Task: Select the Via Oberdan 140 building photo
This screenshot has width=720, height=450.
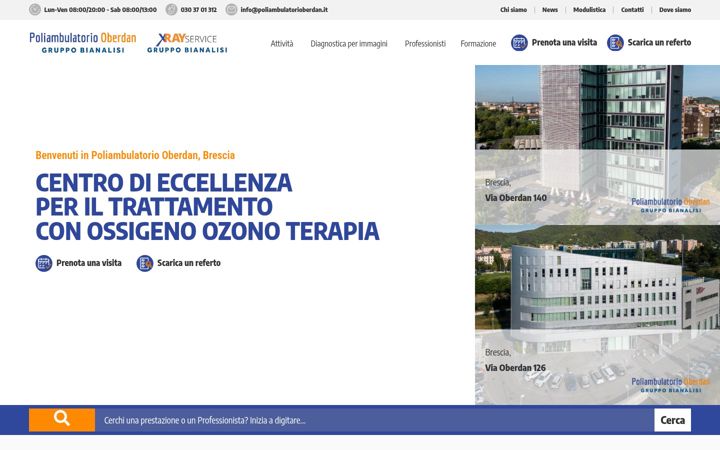Action: [597, 145]
